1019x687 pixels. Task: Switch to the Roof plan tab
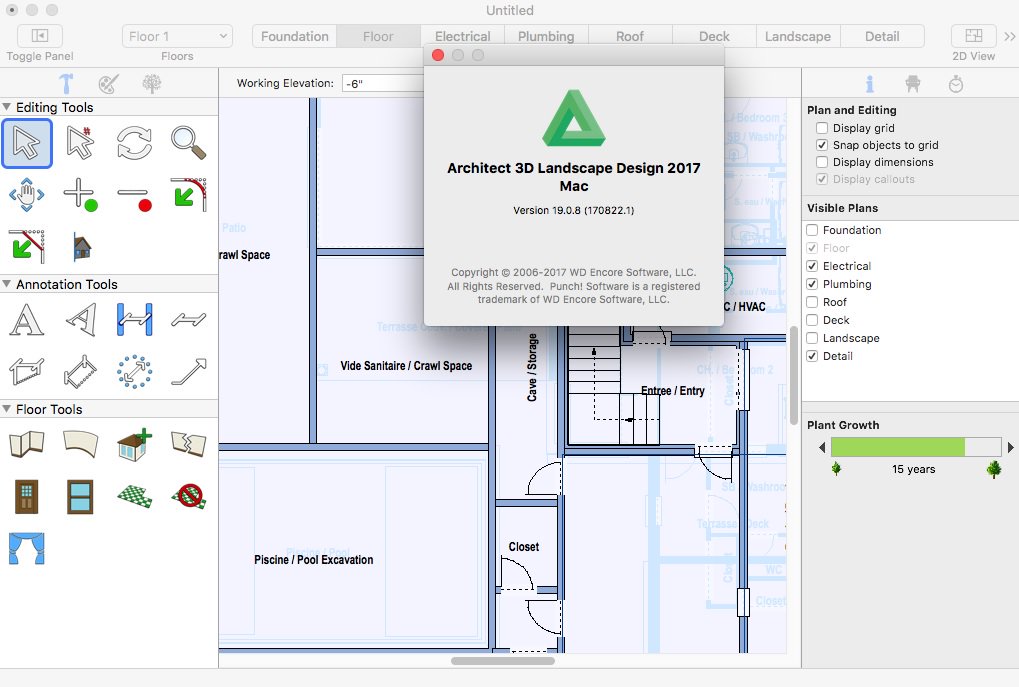[x=630, y=36]
